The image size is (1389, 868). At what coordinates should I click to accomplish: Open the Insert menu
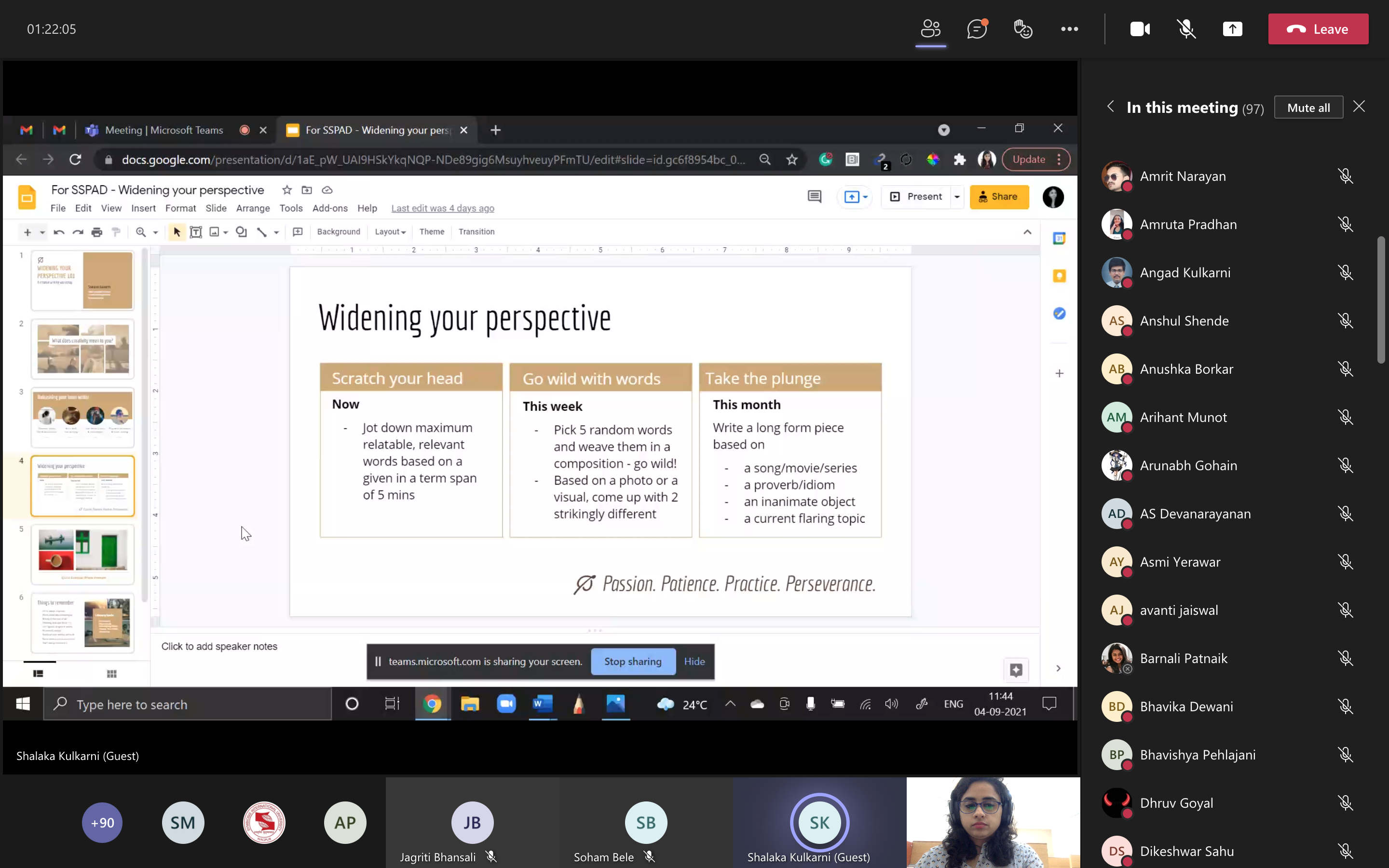coord(143,208)
